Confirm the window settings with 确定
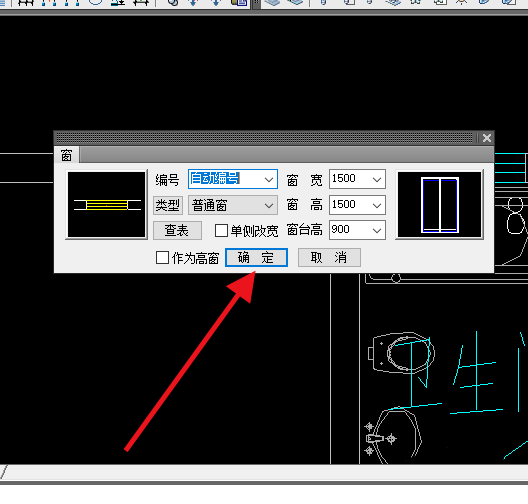 click(256, 258)
